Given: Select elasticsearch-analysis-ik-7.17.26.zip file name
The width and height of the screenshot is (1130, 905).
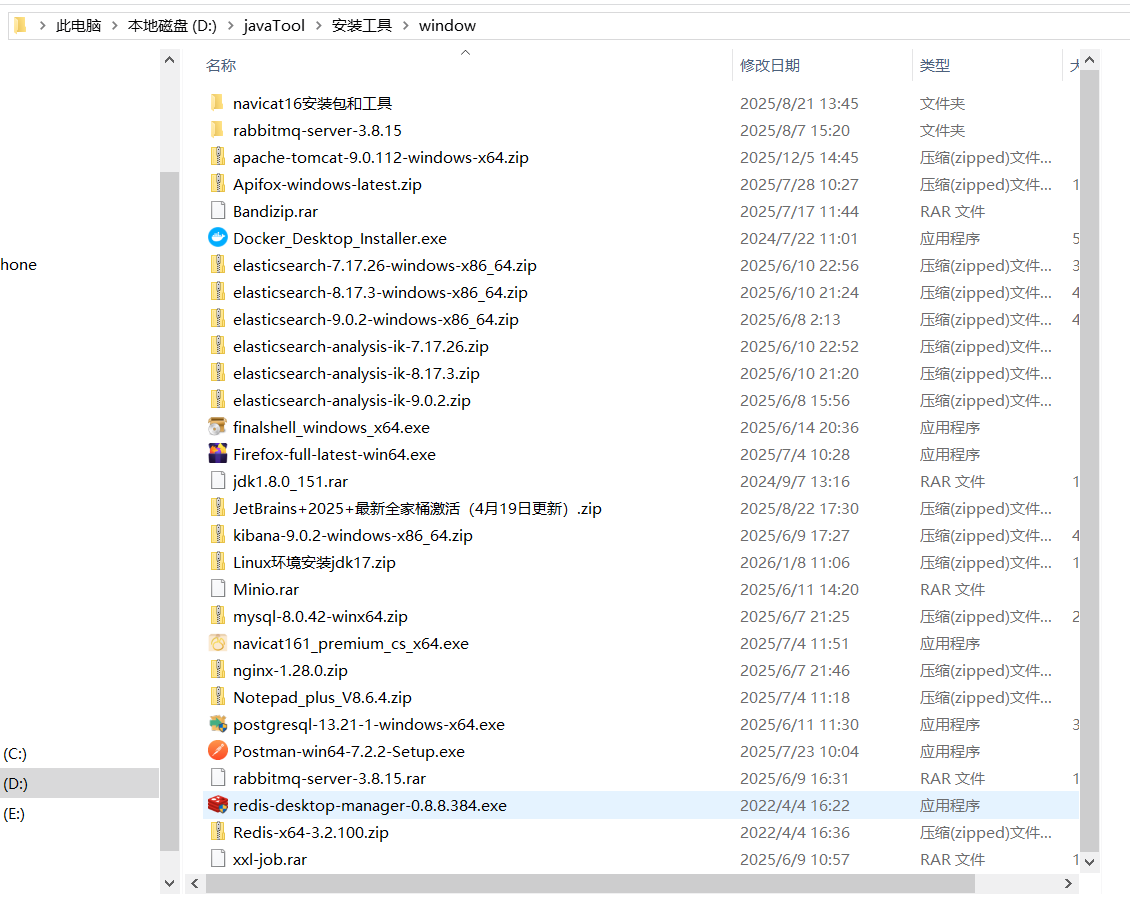Looking at the screenshot, I should 360,347.
